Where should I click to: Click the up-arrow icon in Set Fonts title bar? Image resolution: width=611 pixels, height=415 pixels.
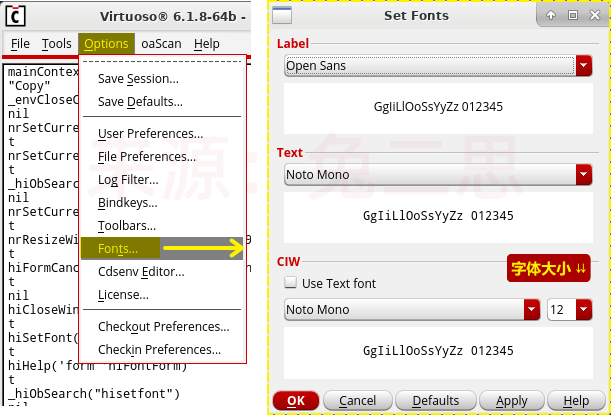[x=551, y=15]
